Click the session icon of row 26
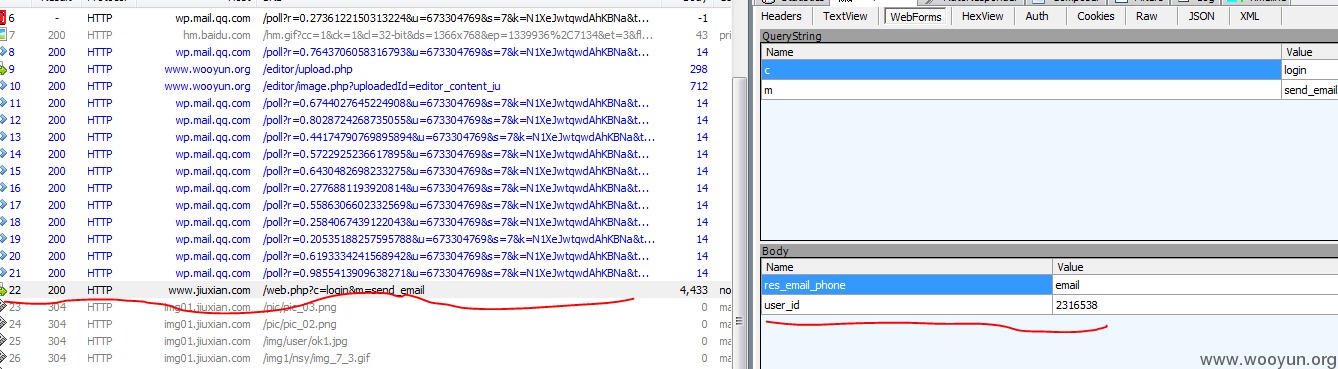The width and height of the screenshot is (1338, 369). point(4,358)
